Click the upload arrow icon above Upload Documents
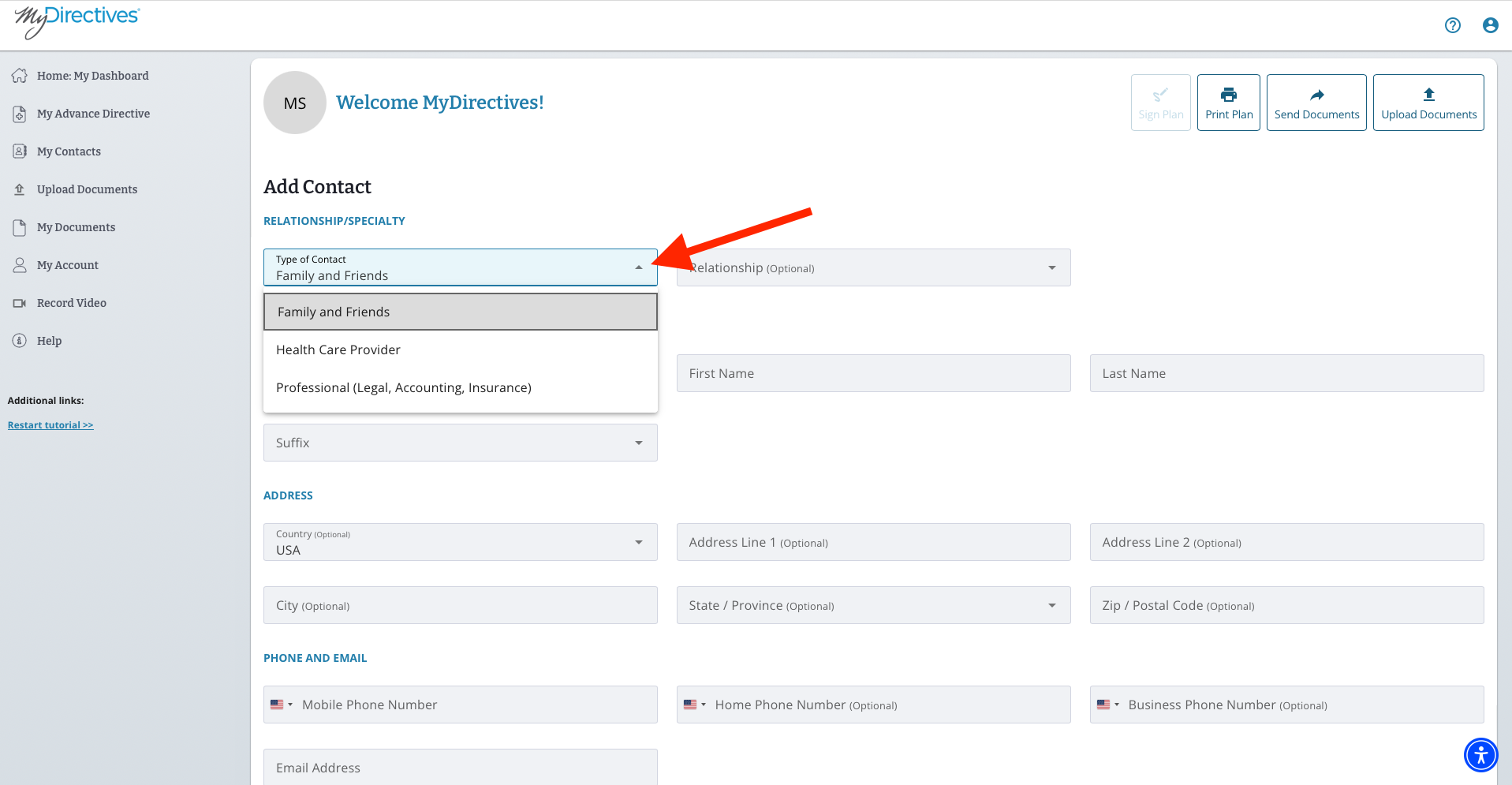The image size is (1512, 785). pyautogui.click(x=1429, y=95)
